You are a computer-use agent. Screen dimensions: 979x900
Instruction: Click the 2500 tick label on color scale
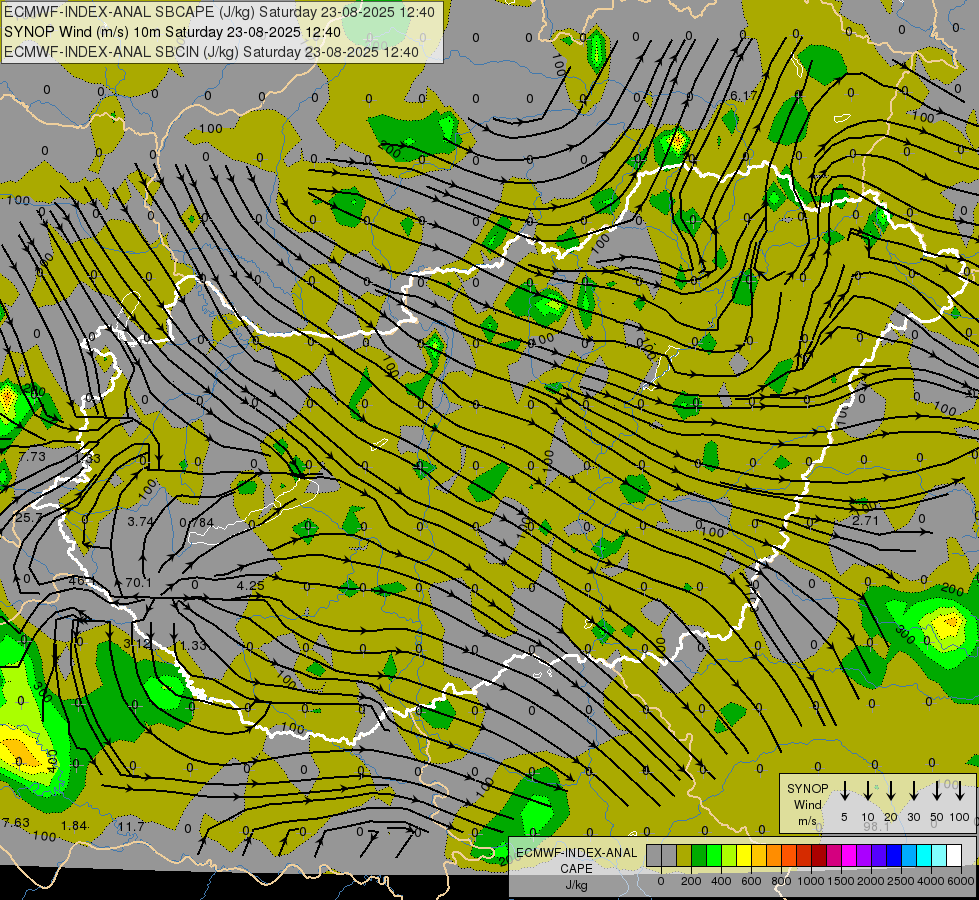click(x=901, y=881)
